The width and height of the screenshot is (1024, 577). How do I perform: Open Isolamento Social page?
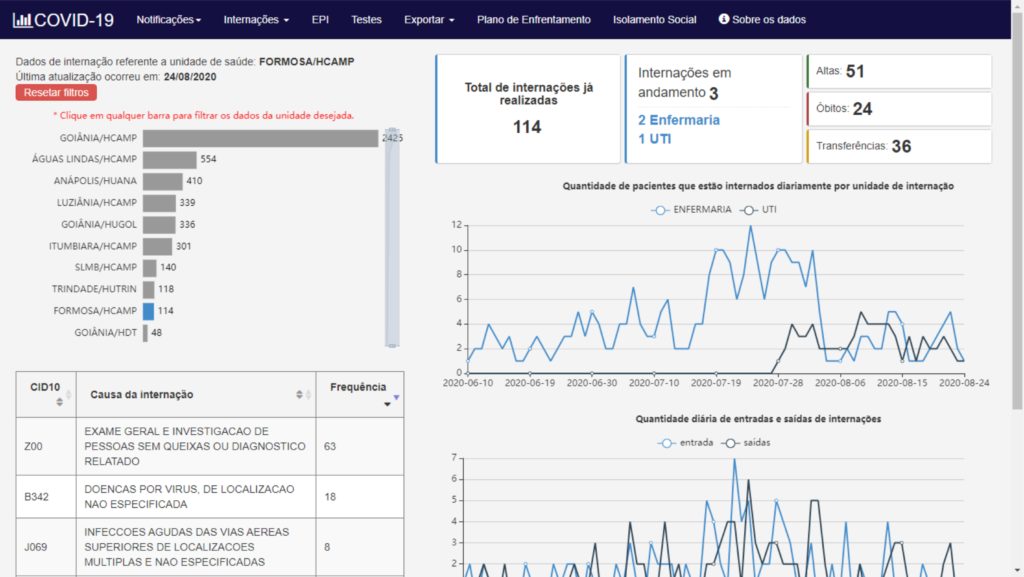click(654, 20)
